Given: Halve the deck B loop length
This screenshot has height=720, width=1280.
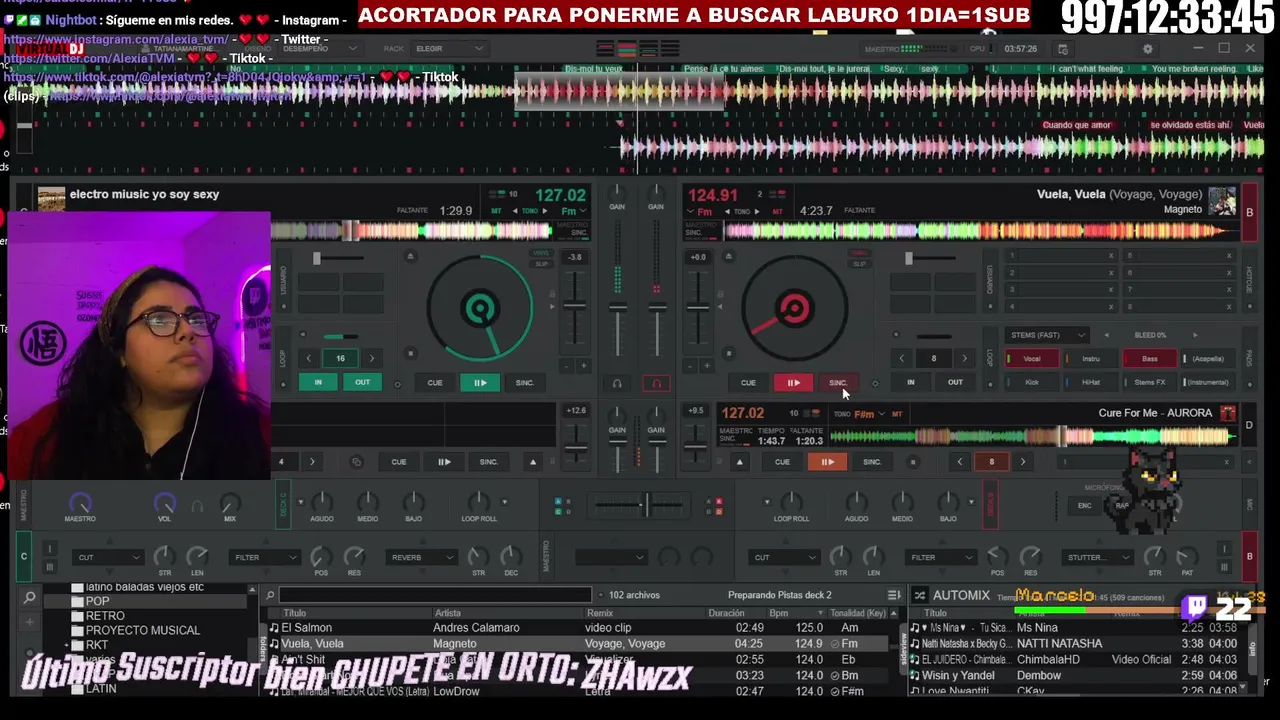Looking at the screenshot, I should [x=901, y=359].
